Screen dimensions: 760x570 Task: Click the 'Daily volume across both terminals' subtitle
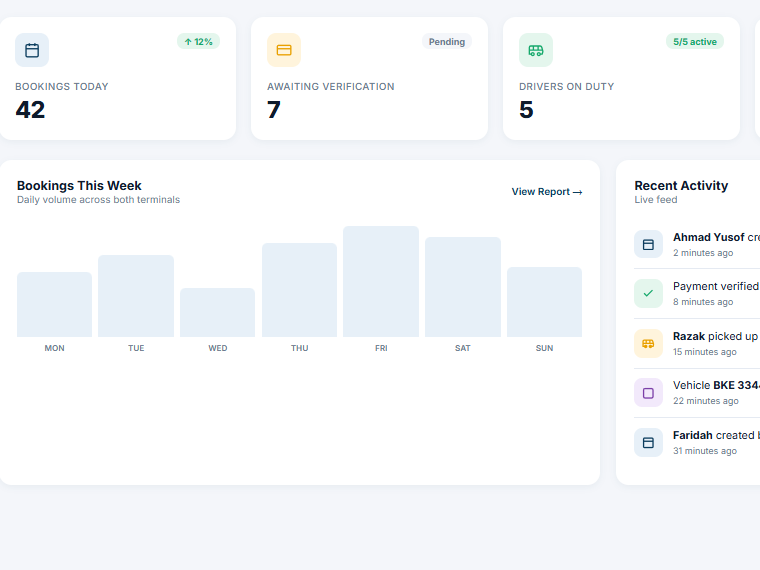(98, 200)
